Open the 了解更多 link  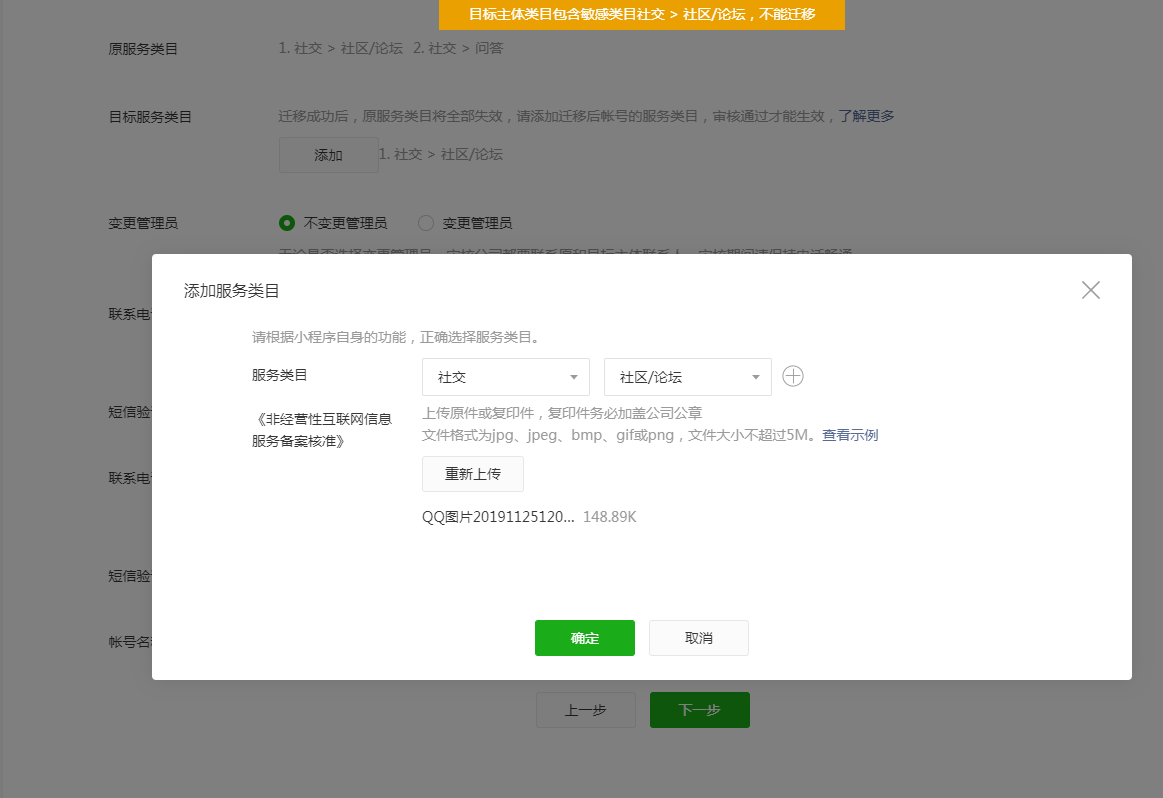coord(866,116)
